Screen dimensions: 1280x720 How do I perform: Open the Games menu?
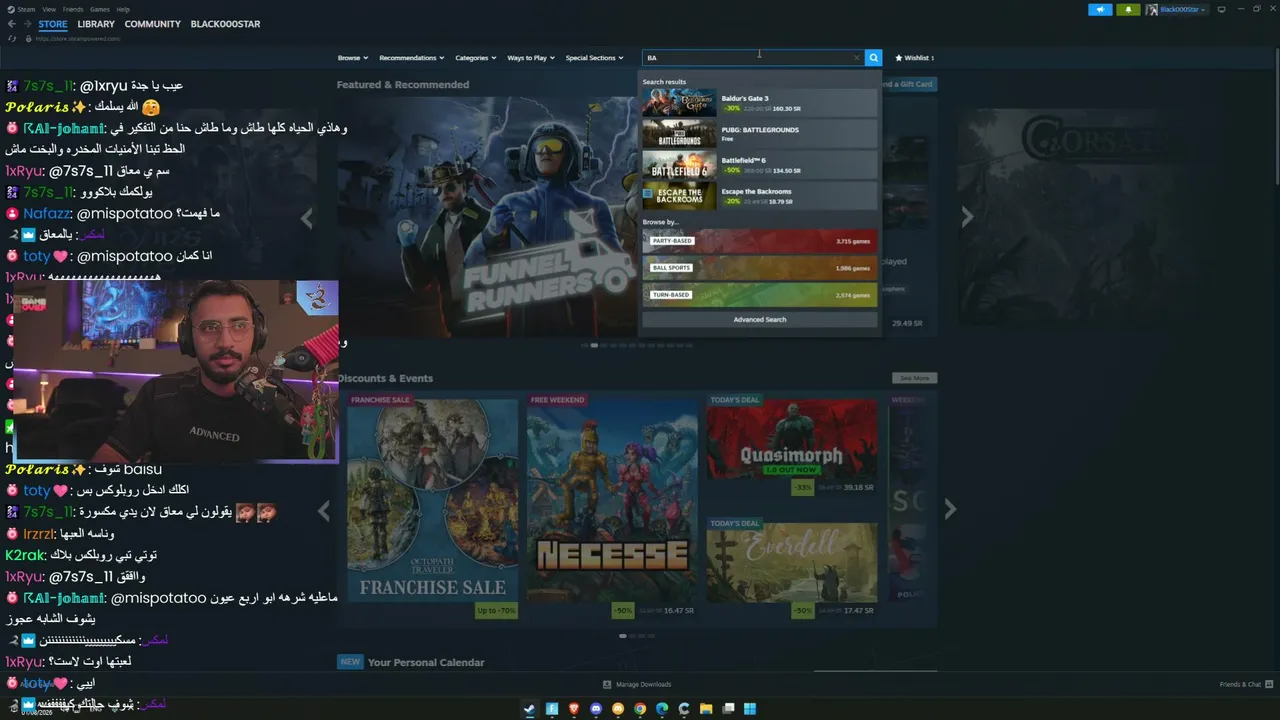pyautogui.click(x=100, y=9)
